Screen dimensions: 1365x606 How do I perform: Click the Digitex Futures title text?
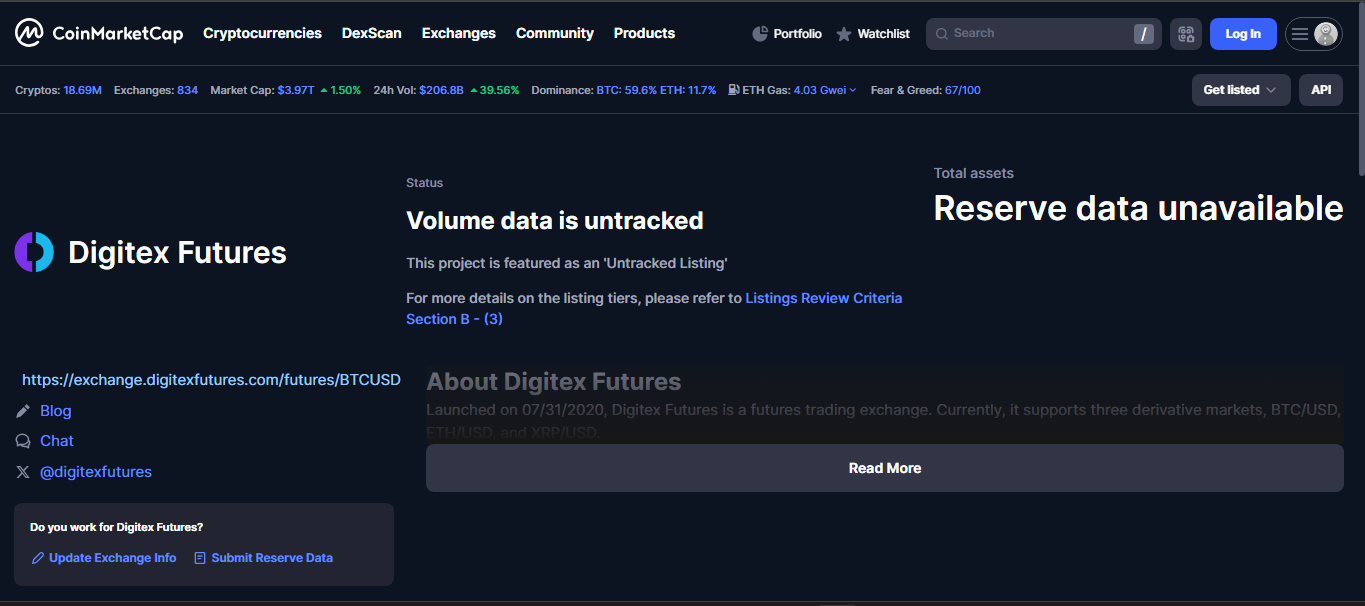pos(178,252)
